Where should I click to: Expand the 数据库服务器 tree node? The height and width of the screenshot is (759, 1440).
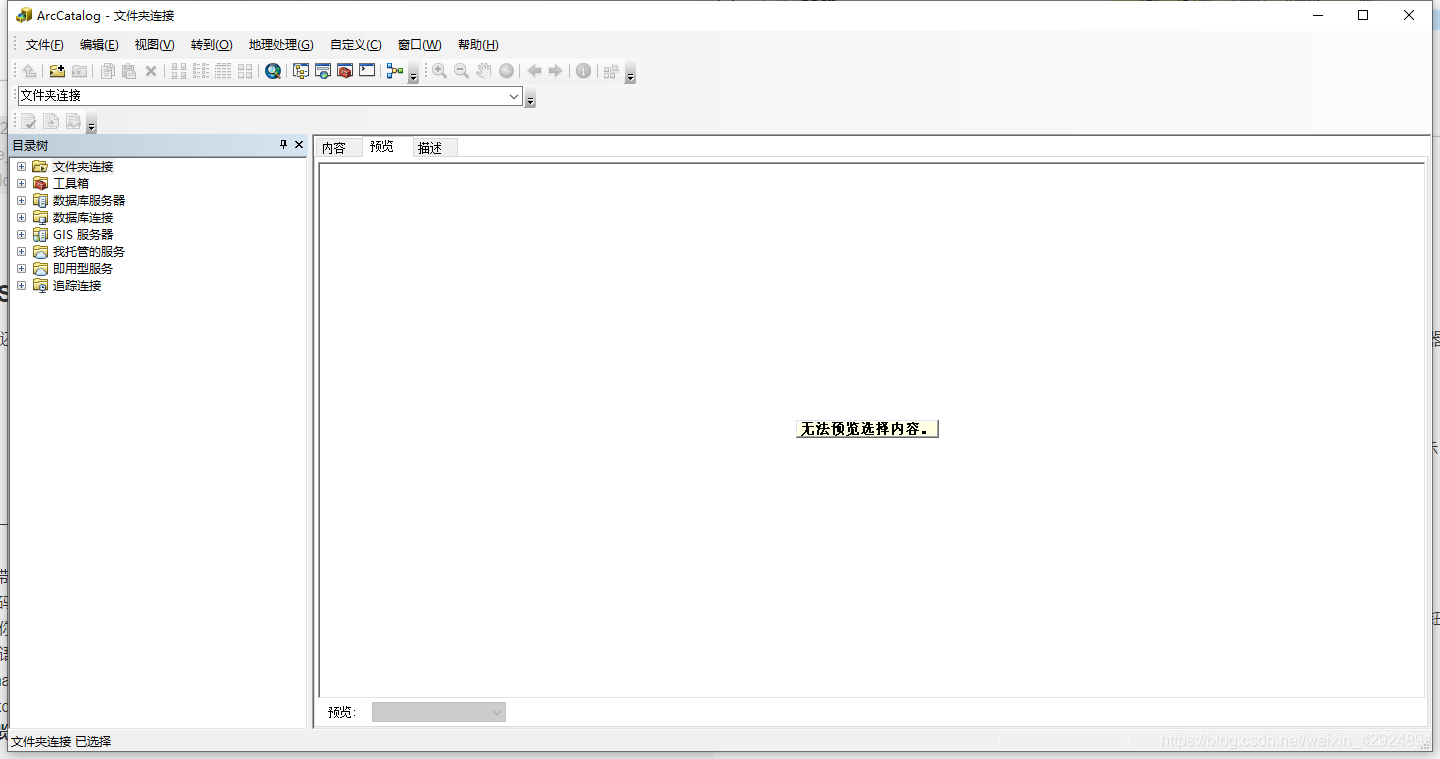tap(21, 200)
